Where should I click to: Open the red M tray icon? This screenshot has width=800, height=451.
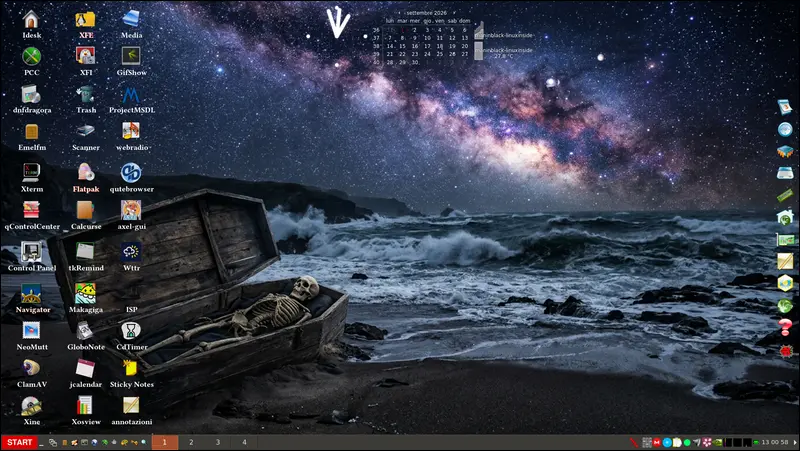pos(657,442)
